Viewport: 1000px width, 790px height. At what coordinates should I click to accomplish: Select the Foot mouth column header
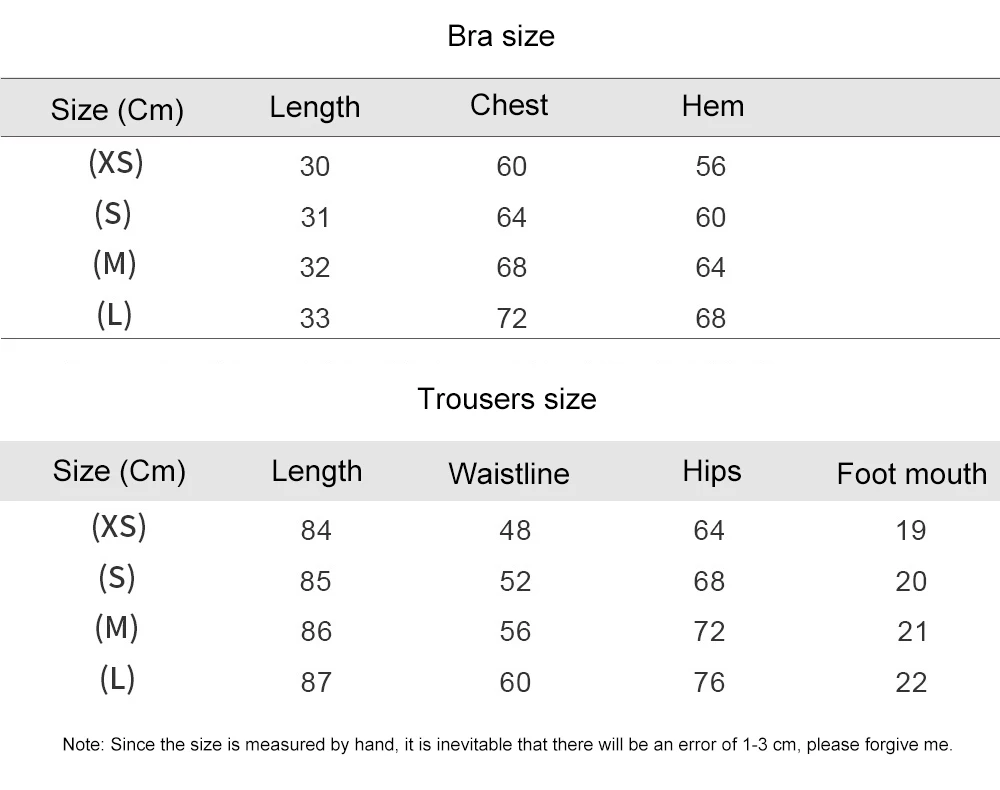pyautogui.click(x=911, y=473)
